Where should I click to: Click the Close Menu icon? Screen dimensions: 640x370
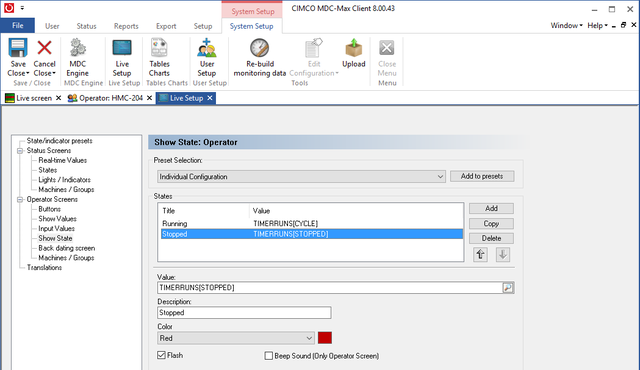(387, 48)
